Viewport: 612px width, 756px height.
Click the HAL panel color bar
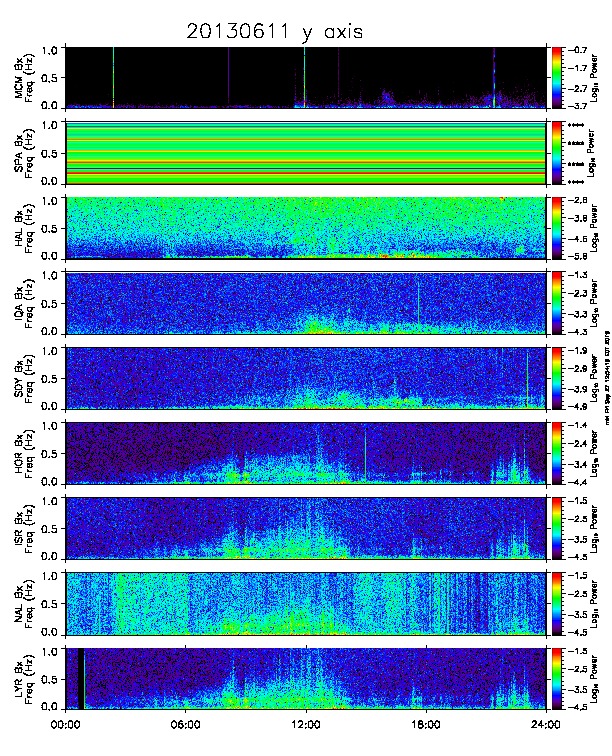tap(557, 228)
